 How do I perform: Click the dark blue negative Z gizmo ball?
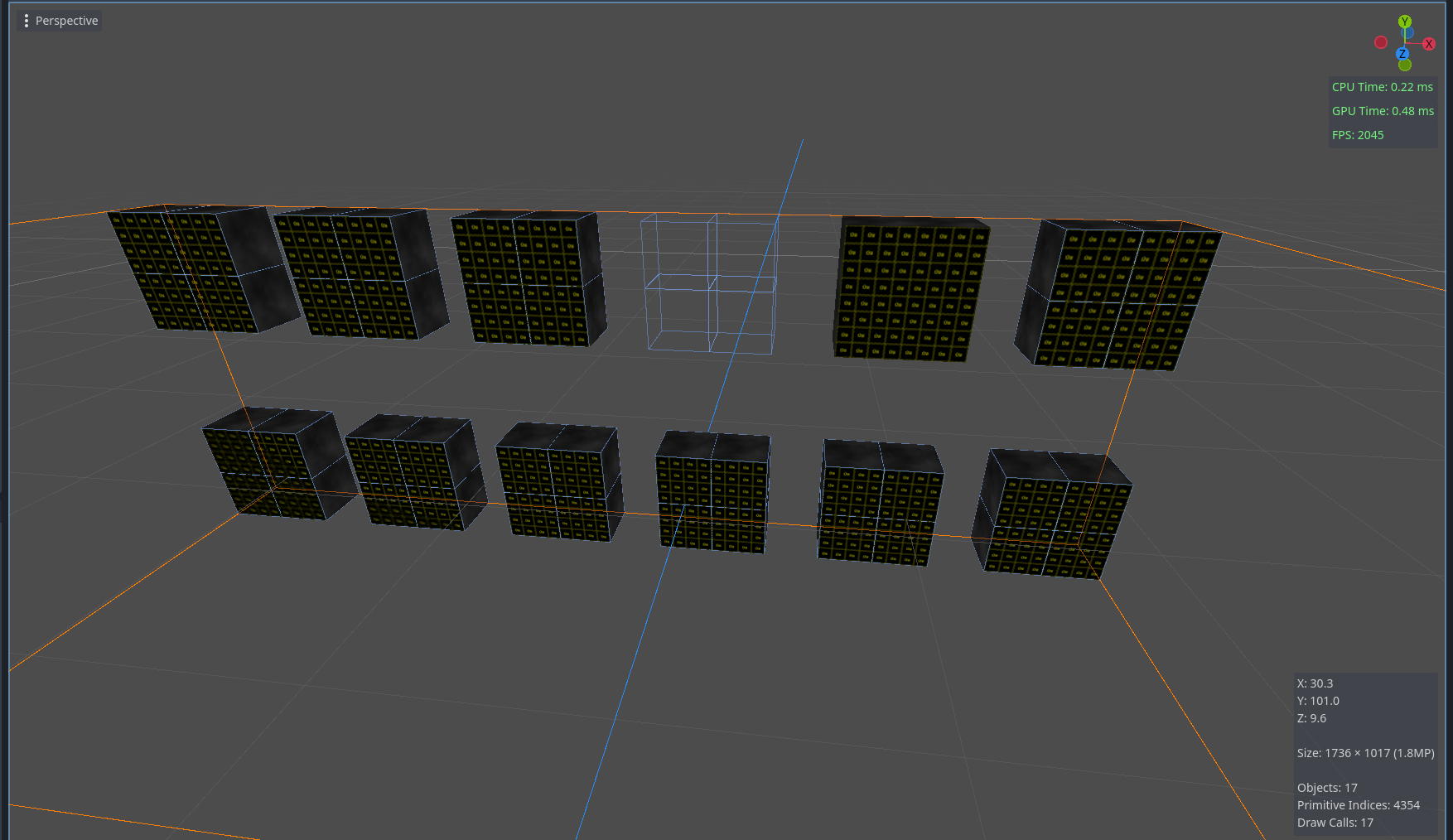coord(1407,33)
